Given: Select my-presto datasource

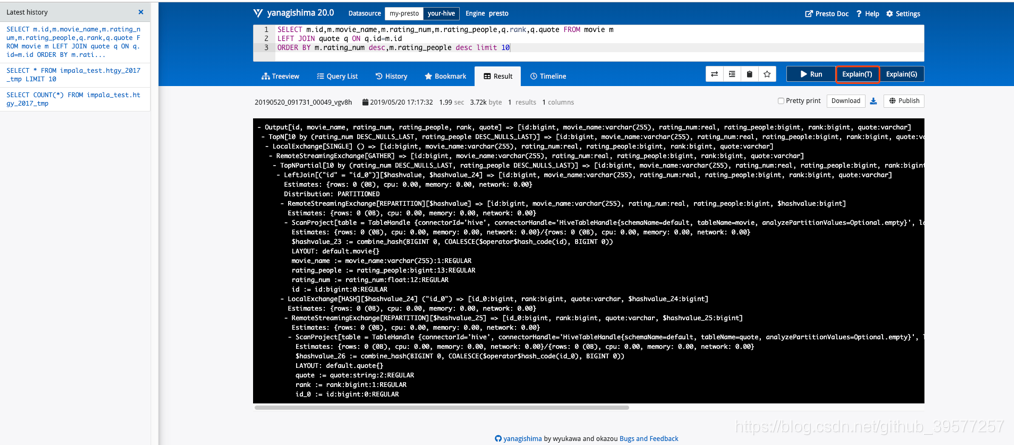Looking at the screenshot, I should (404, 13).
